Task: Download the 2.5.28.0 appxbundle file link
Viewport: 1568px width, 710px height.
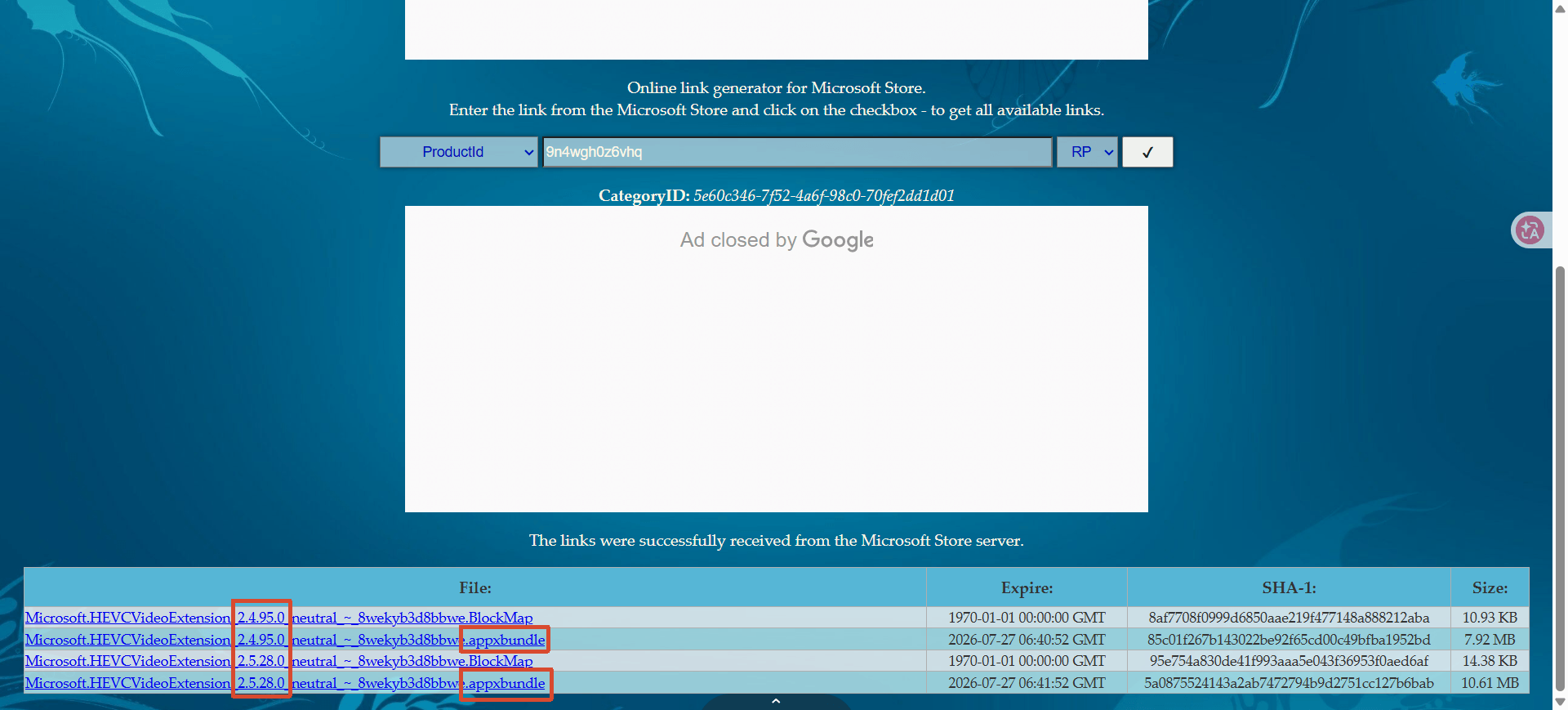Action: pos(285,683)
